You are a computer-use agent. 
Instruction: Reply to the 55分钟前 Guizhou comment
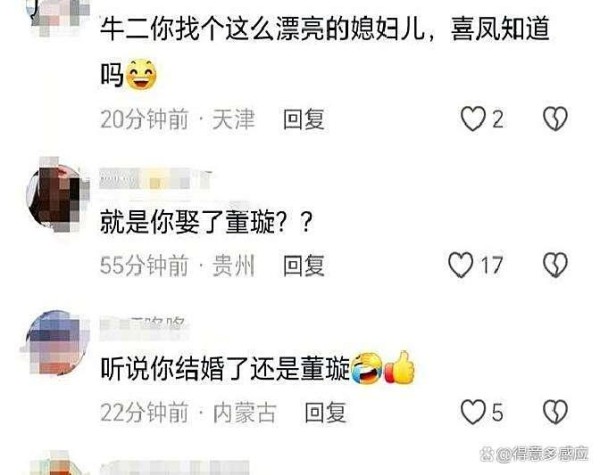(304, 265)
